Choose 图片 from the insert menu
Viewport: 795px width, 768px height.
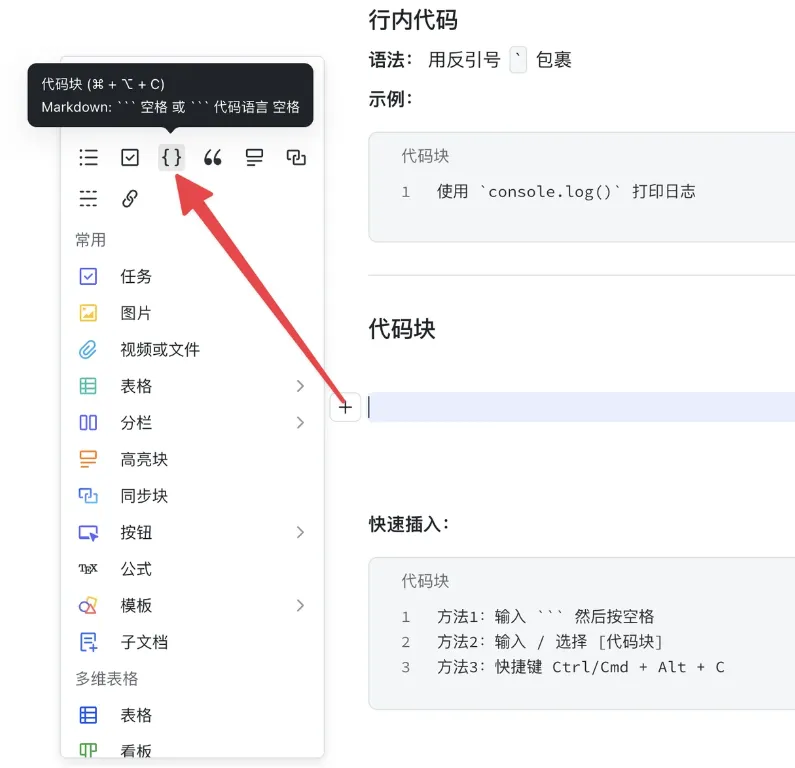coord(192,313)
